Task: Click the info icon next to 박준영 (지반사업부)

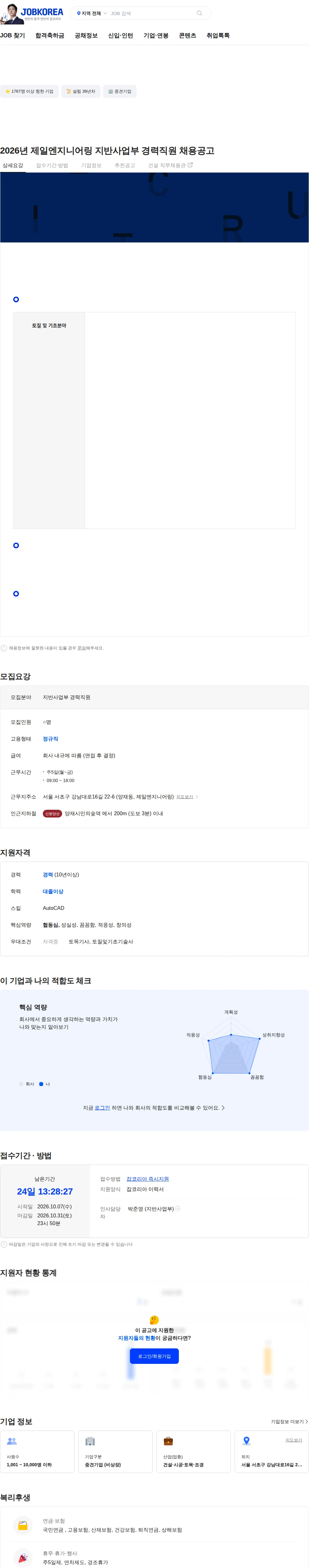Action: [178, 1208]
